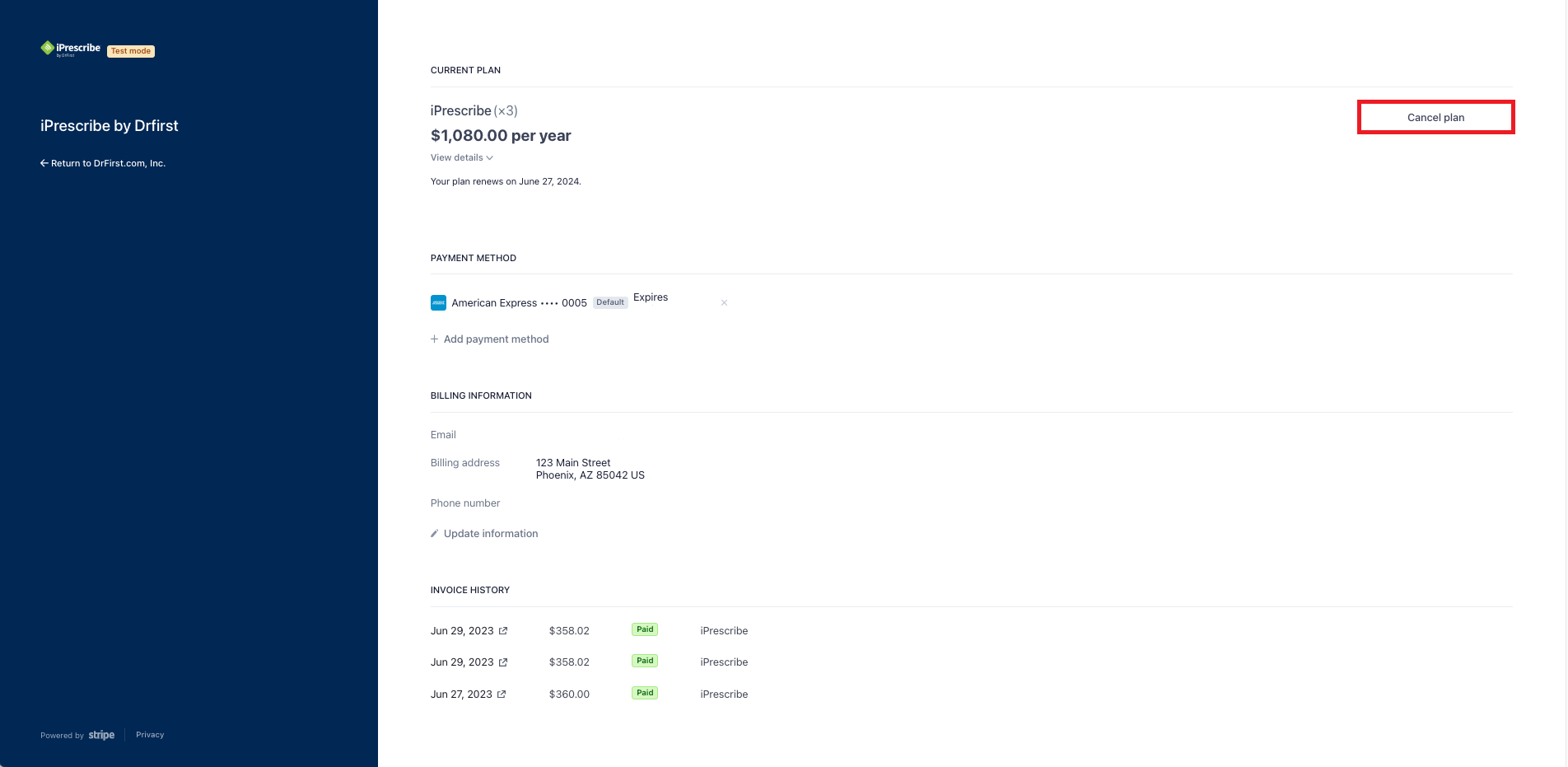Click the Paid badge for $360.00 invoice
This screenshot has width=1568, height=767.
645,693
